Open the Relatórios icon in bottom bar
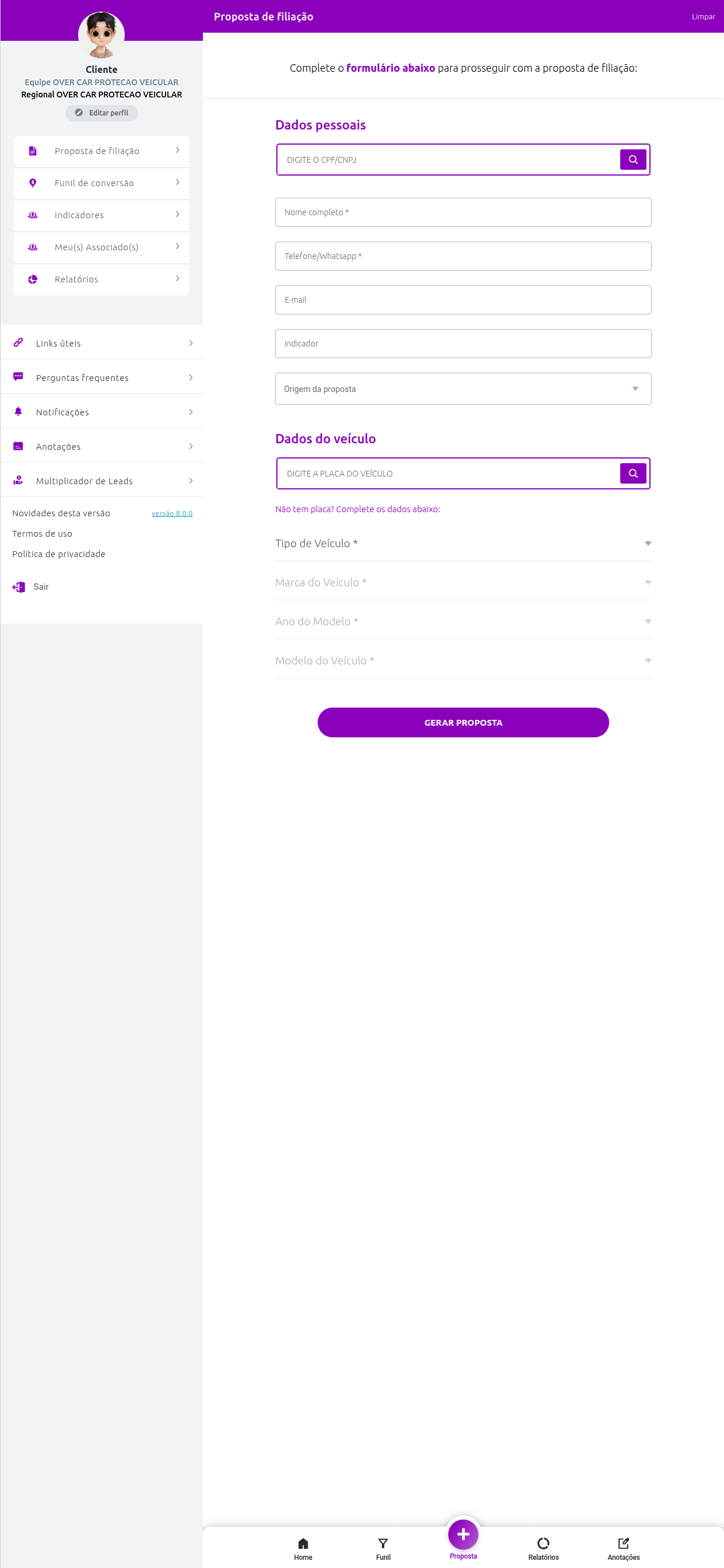 543,1542
